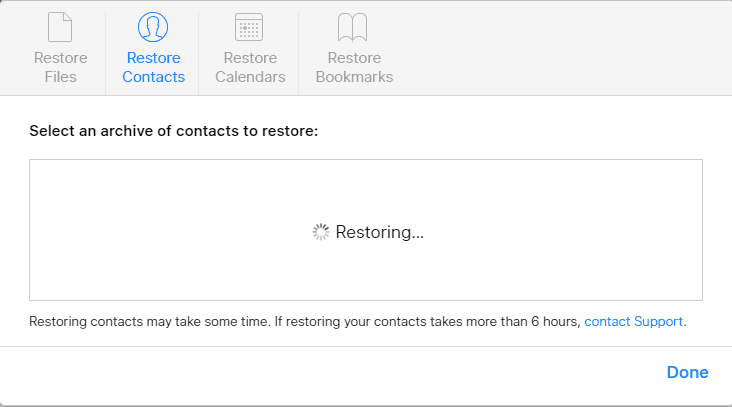Click the loading spinner beside Restoring
732x407 pixels.
tap(321, 232)
